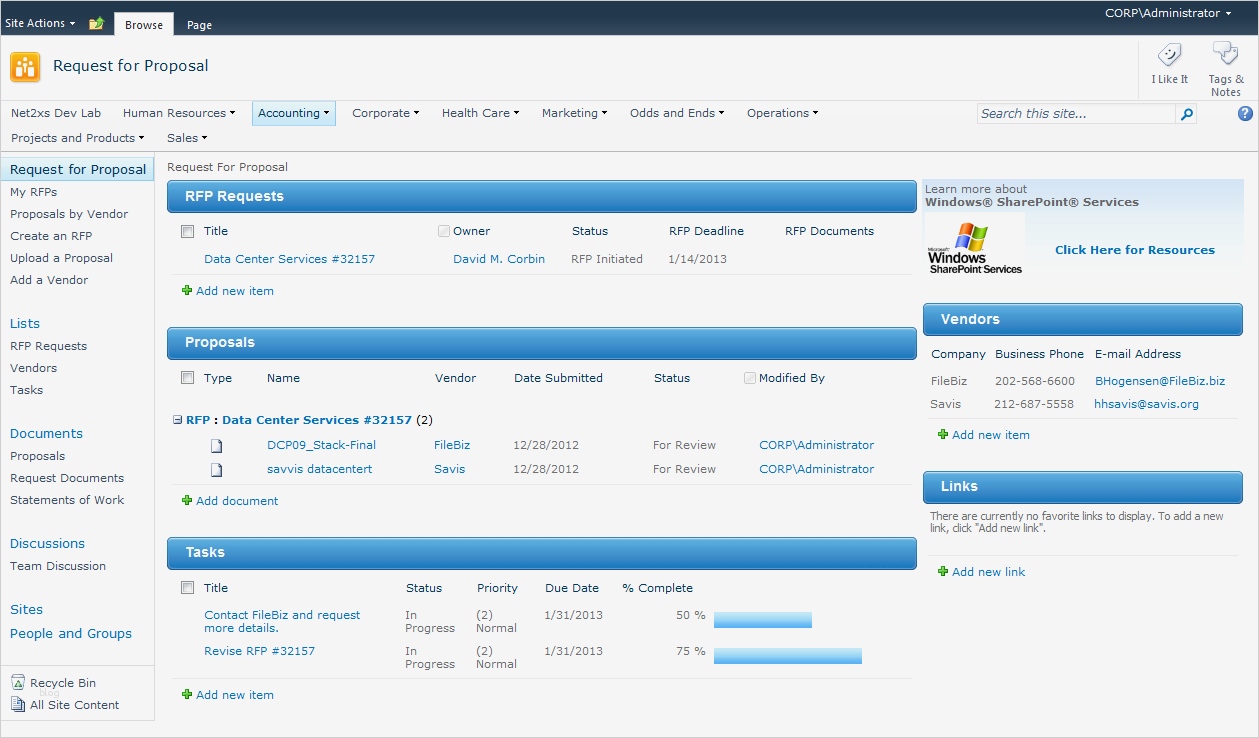Screen dimensions: 1259x738
Task: Switch to the Browse tab
Action: pos(144,25)
